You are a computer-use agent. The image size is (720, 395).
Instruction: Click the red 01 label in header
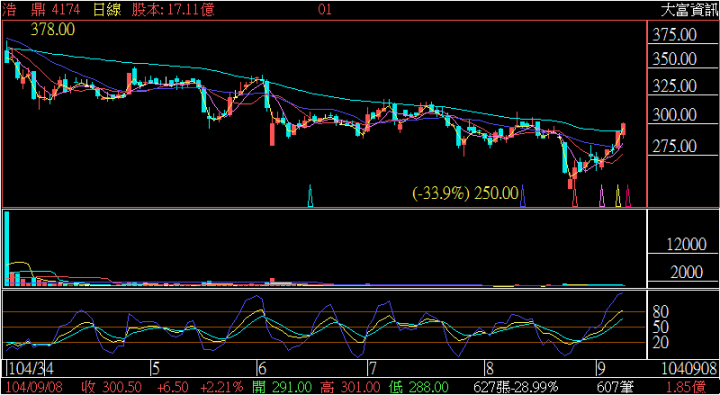[x=325, y=10]
